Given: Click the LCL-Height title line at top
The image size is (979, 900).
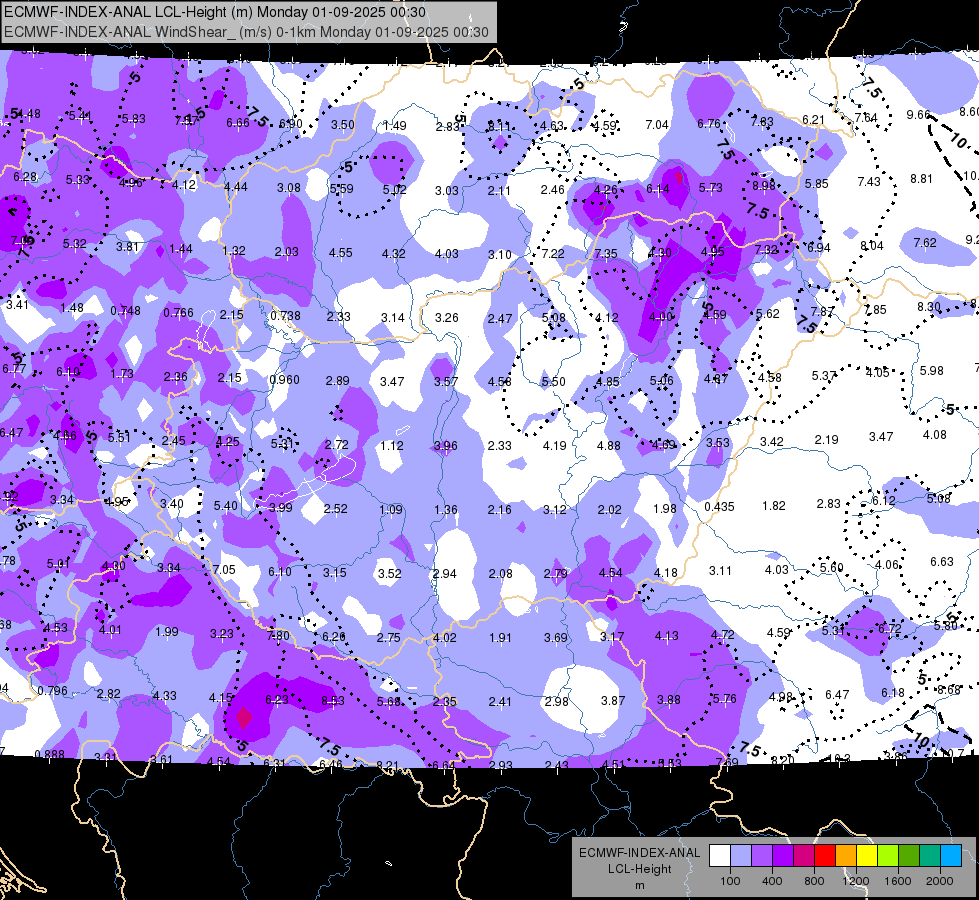Looking at the screenshot, I should pos(215,12).
